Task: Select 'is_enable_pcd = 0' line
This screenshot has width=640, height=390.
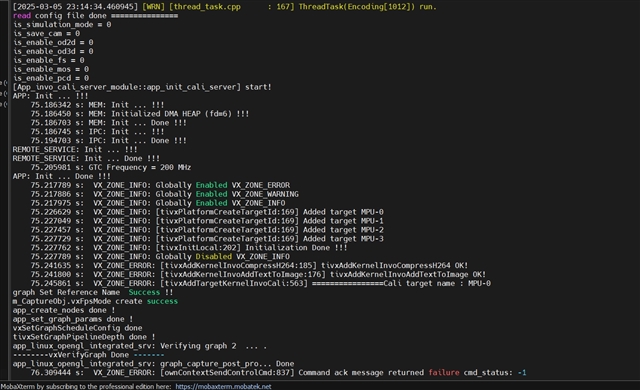Action: [51, 78]
